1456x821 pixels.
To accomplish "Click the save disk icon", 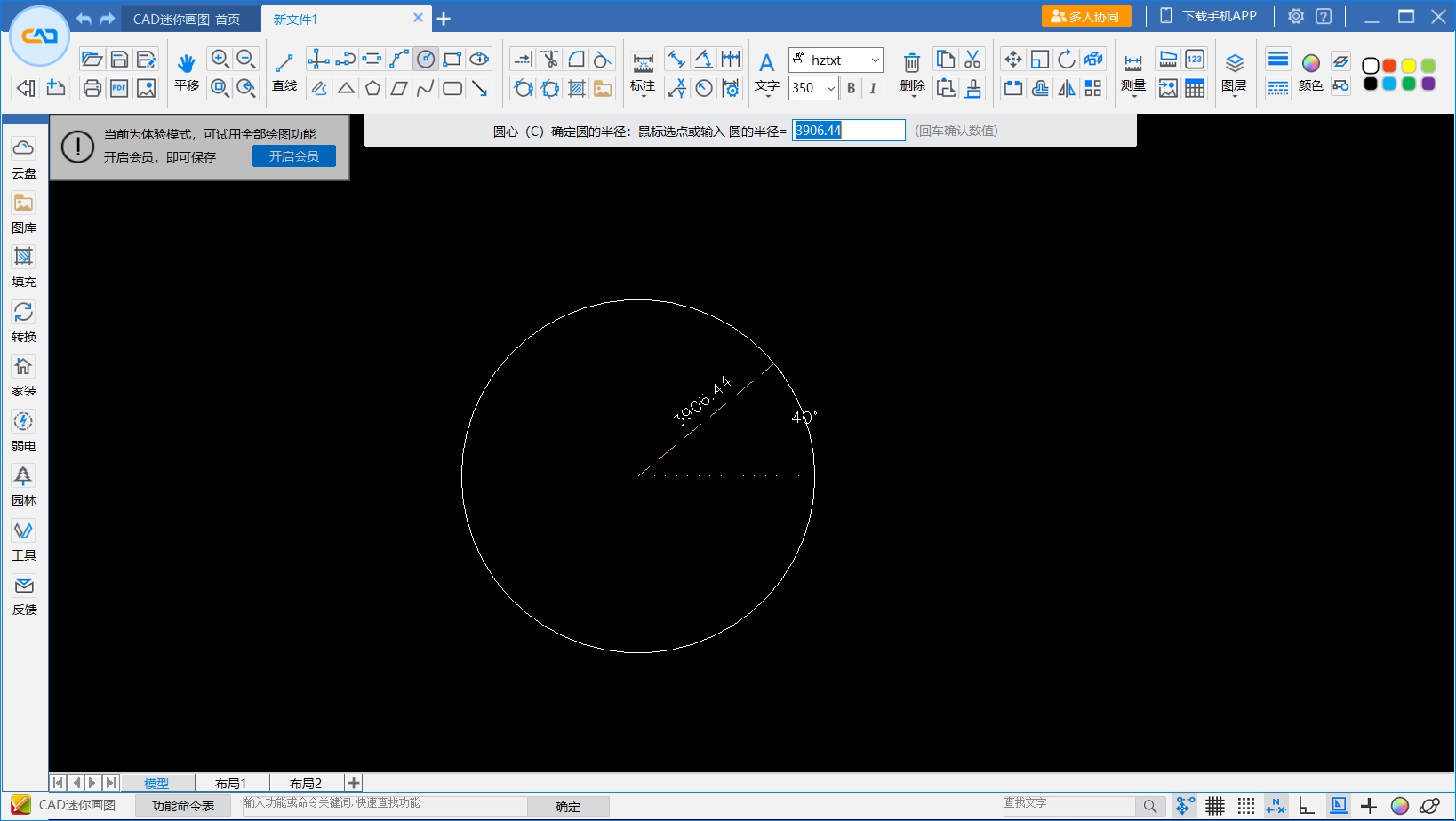I will click(x=119, y=59).
